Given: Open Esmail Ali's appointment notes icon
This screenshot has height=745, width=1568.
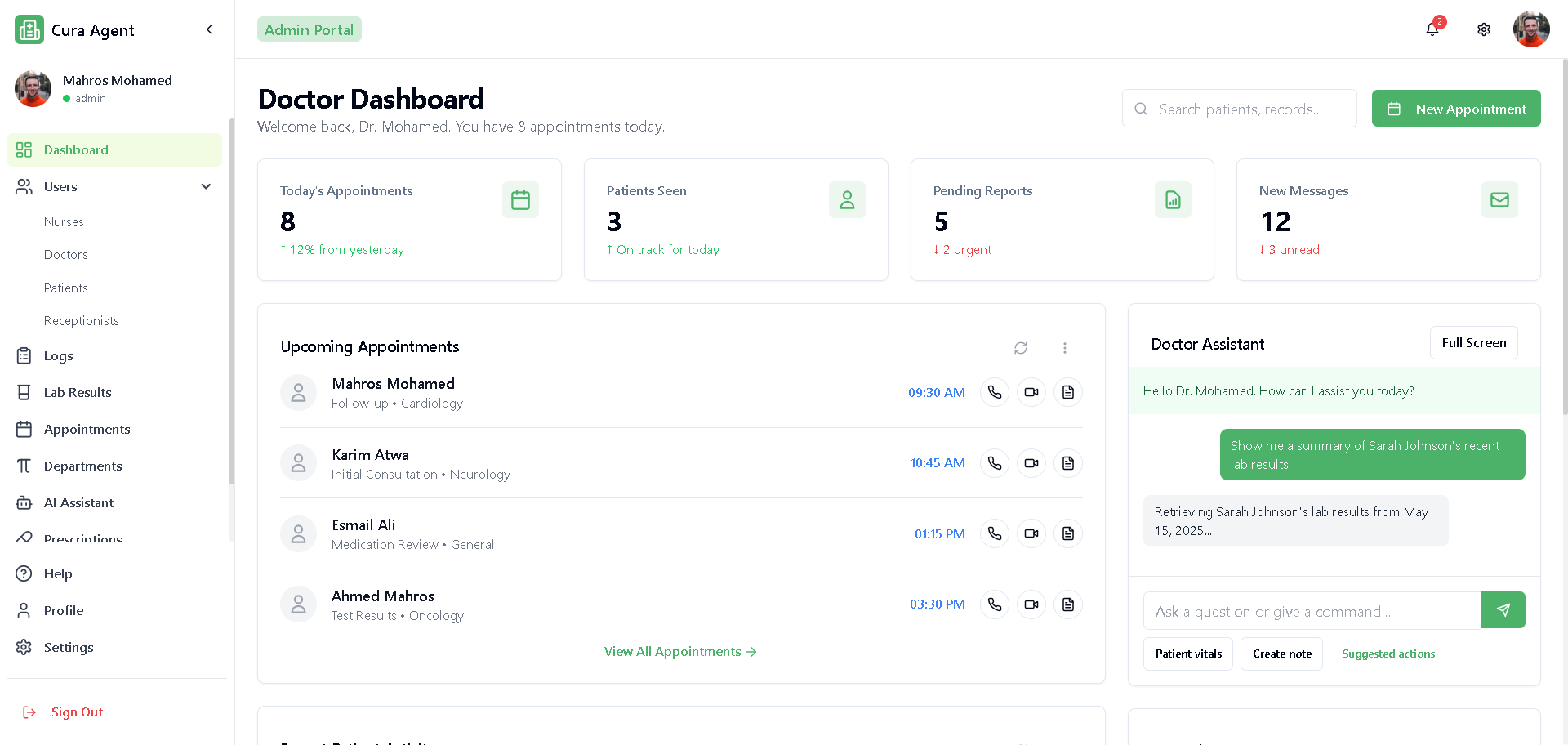Looking at the screenshot, I should click(x=1067, y=533).
